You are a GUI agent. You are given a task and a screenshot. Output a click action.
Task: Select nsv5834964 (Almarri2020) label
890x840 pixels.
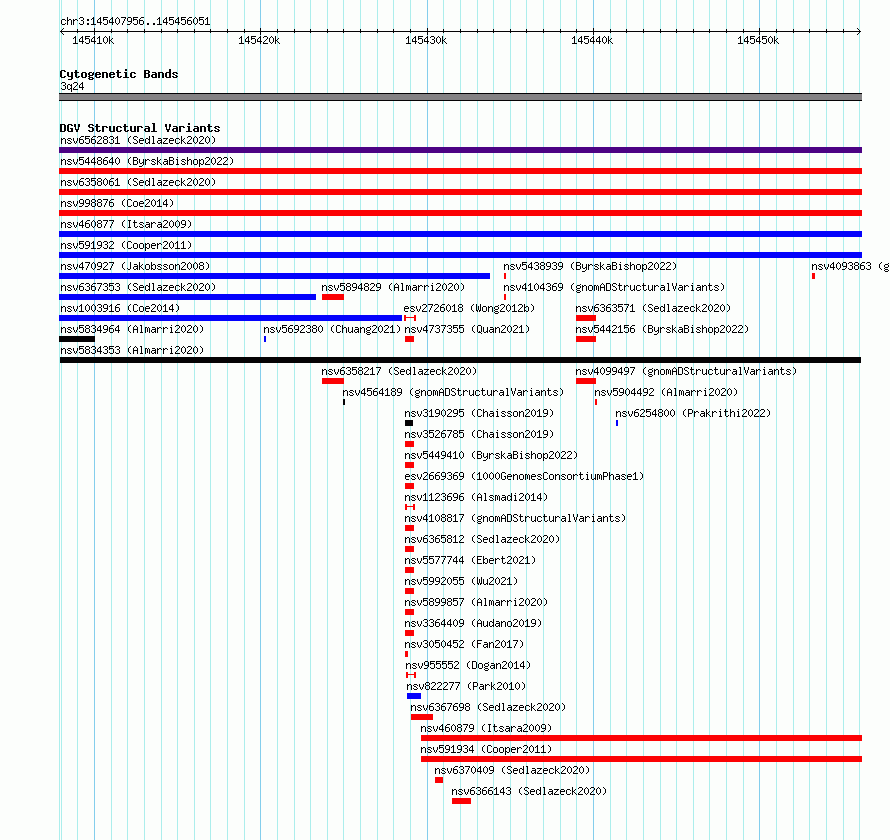(x=132, y=329)
